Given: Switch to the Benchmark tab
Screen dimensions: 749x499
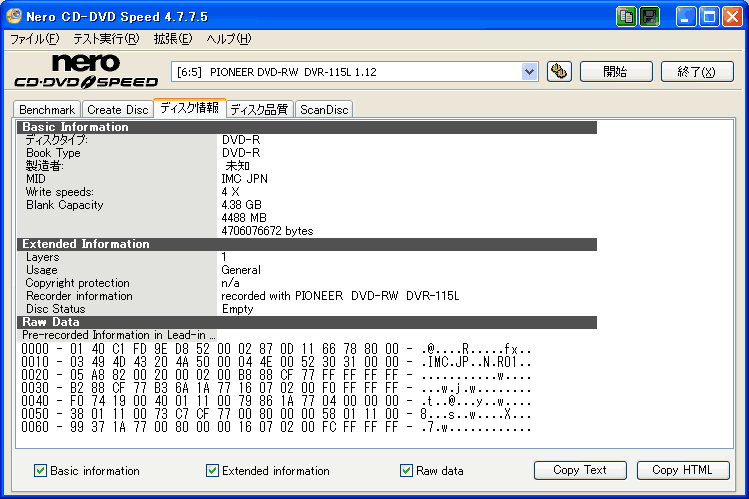Looking at the screenshot, I should [x=47, y=110].
